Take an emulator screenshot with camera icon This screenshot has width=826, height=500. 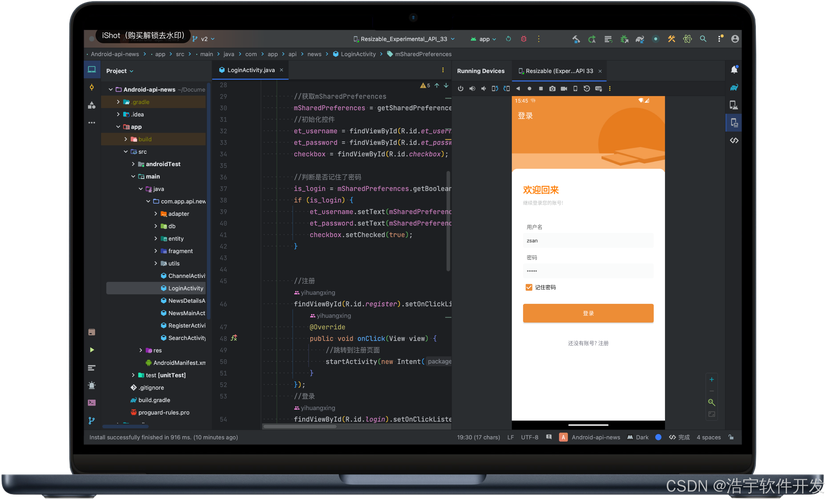552,88
